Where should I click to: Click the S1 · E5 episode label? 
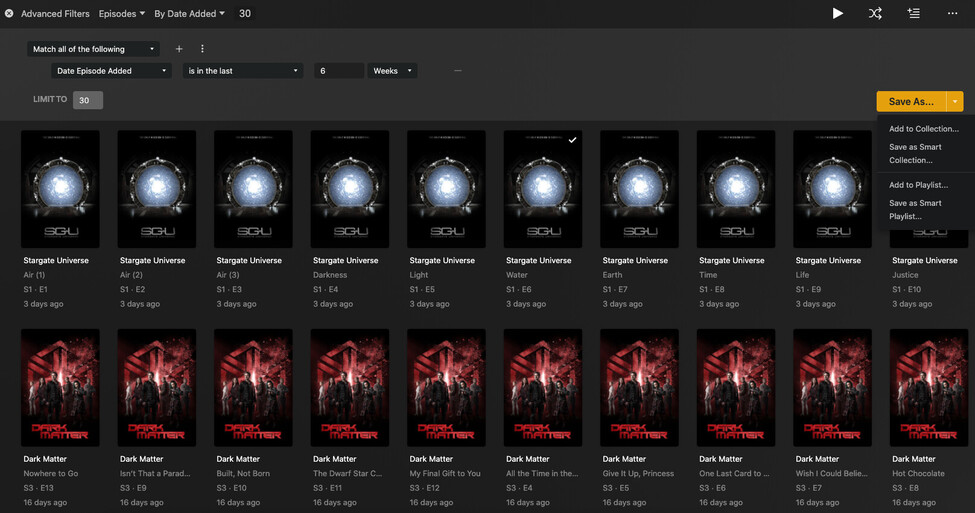422,289
